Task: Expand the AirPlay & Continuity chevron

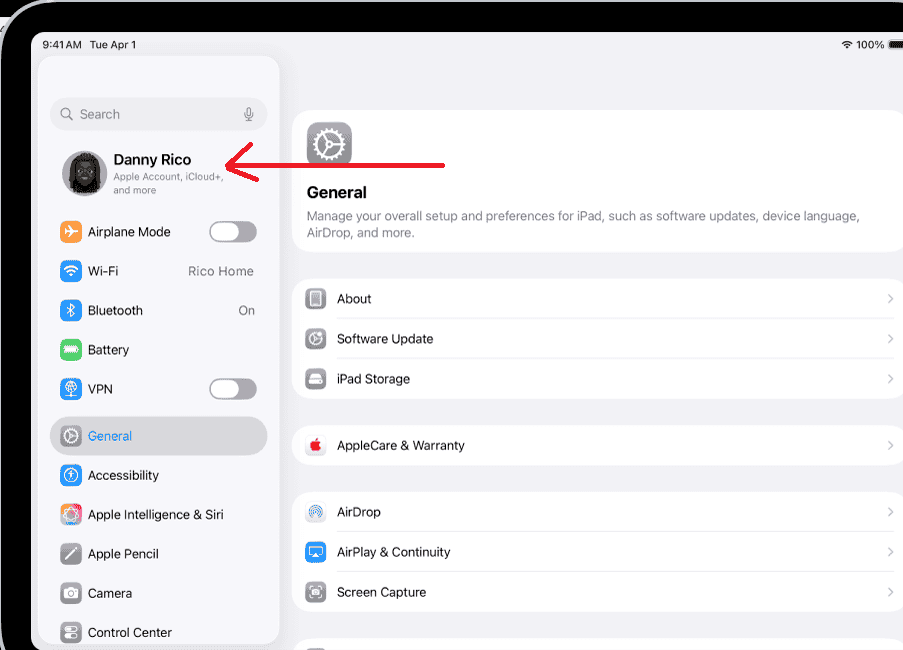Action: [890, 552]
